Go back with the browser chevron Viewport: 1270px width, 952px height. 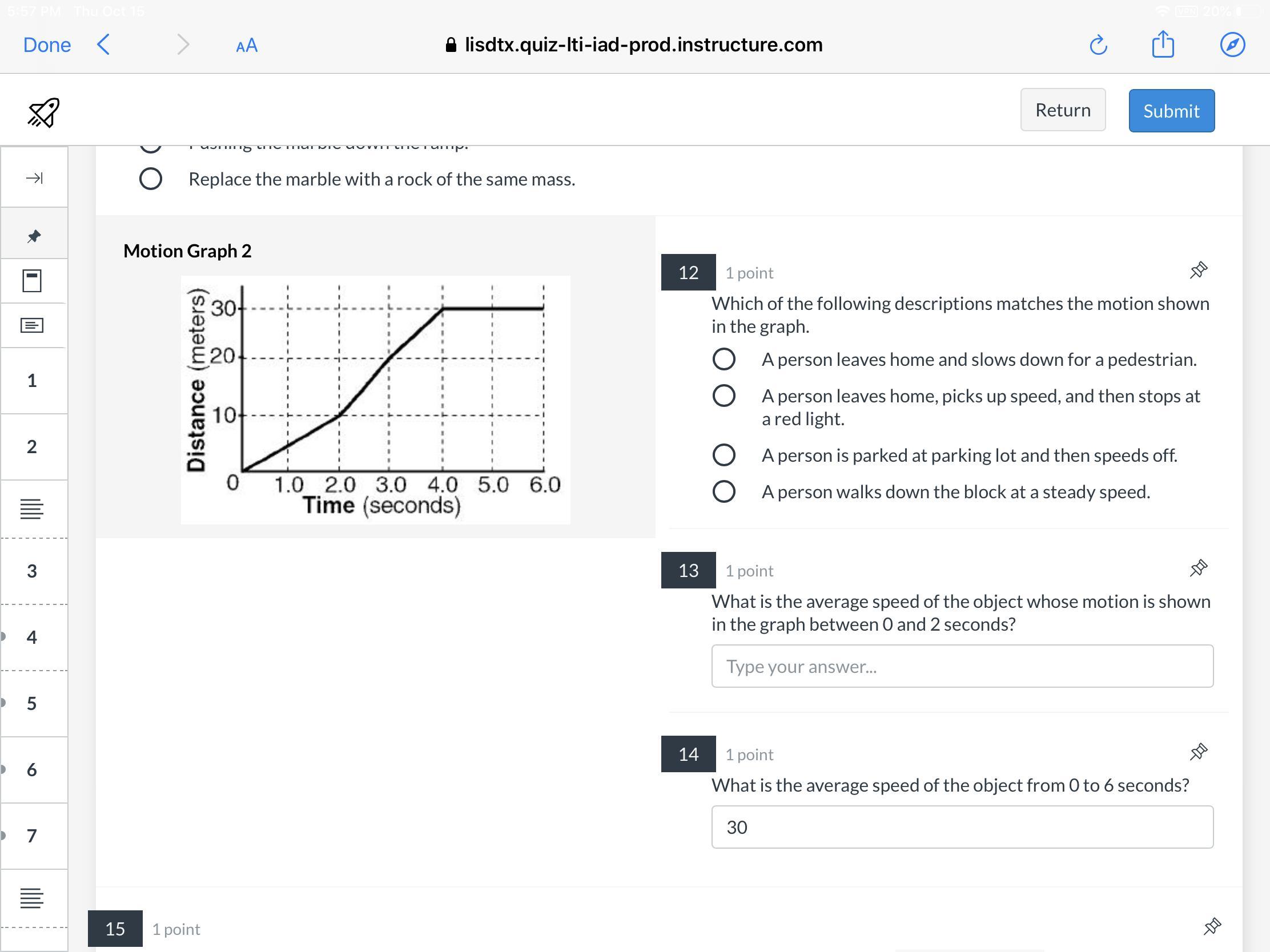[104, 45]
